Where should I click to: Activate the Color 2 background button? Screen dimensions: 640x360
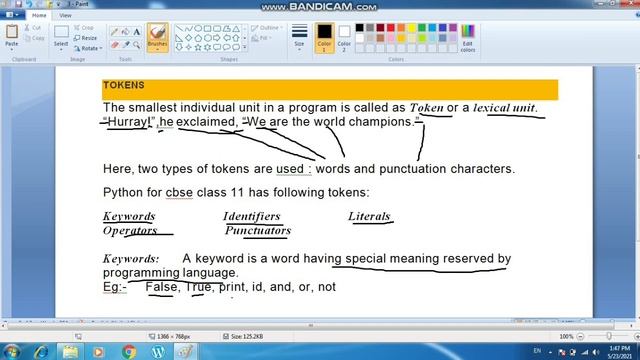click(344, 38)
